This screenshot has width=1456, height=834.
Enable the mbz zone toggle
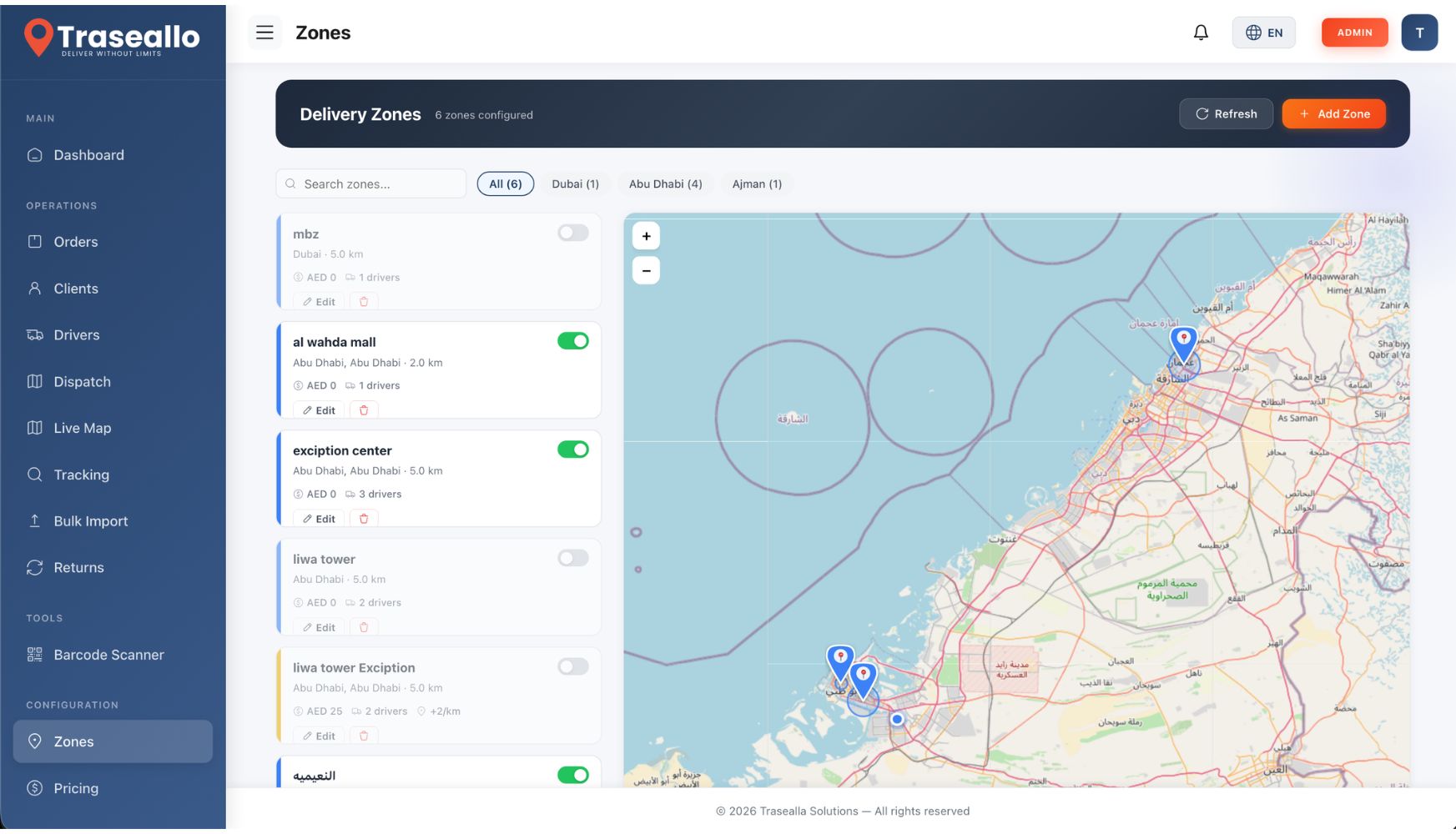(573, 233)
